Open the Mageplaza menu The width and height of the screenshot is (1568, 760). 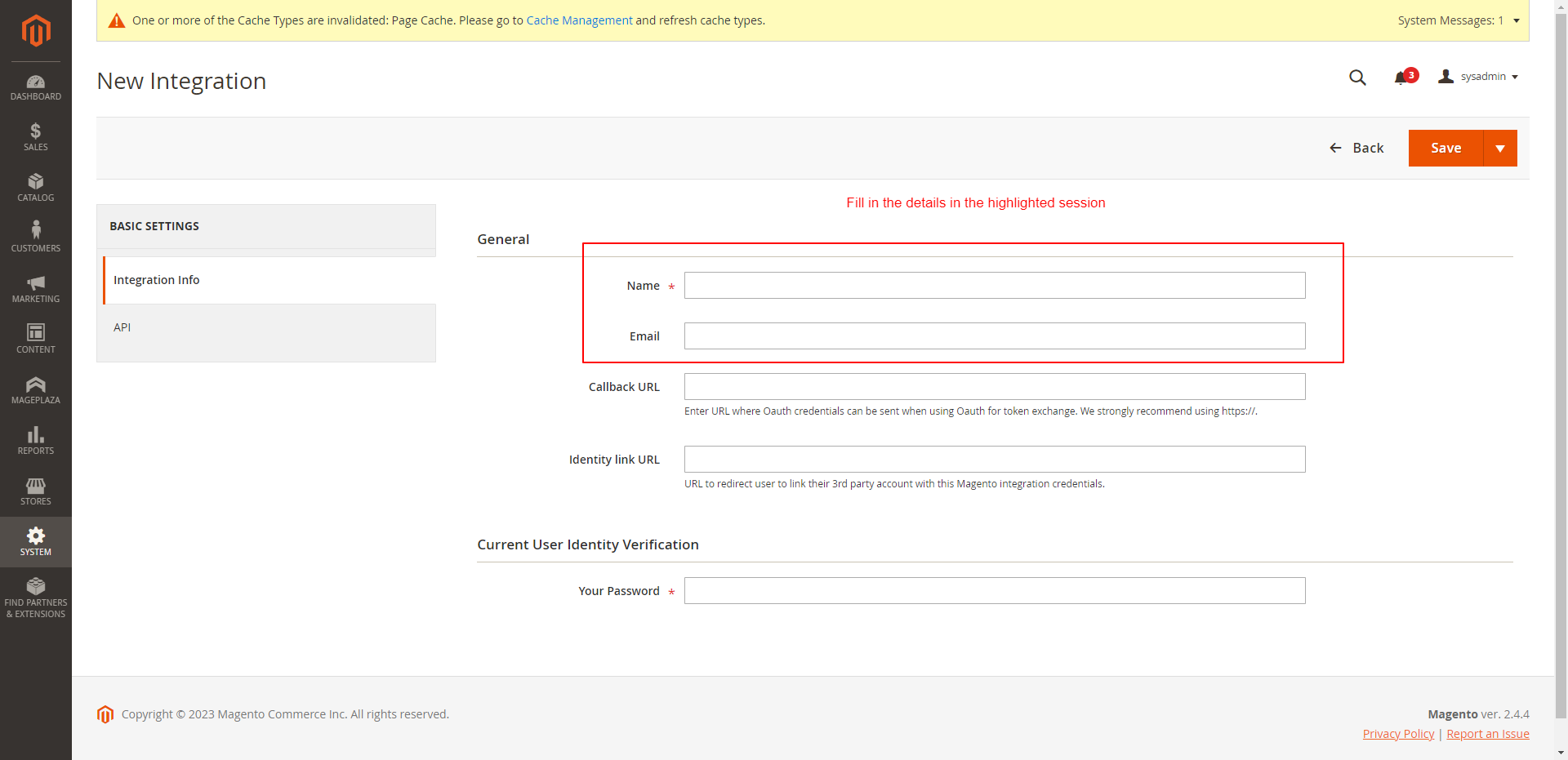coord(36,390)
